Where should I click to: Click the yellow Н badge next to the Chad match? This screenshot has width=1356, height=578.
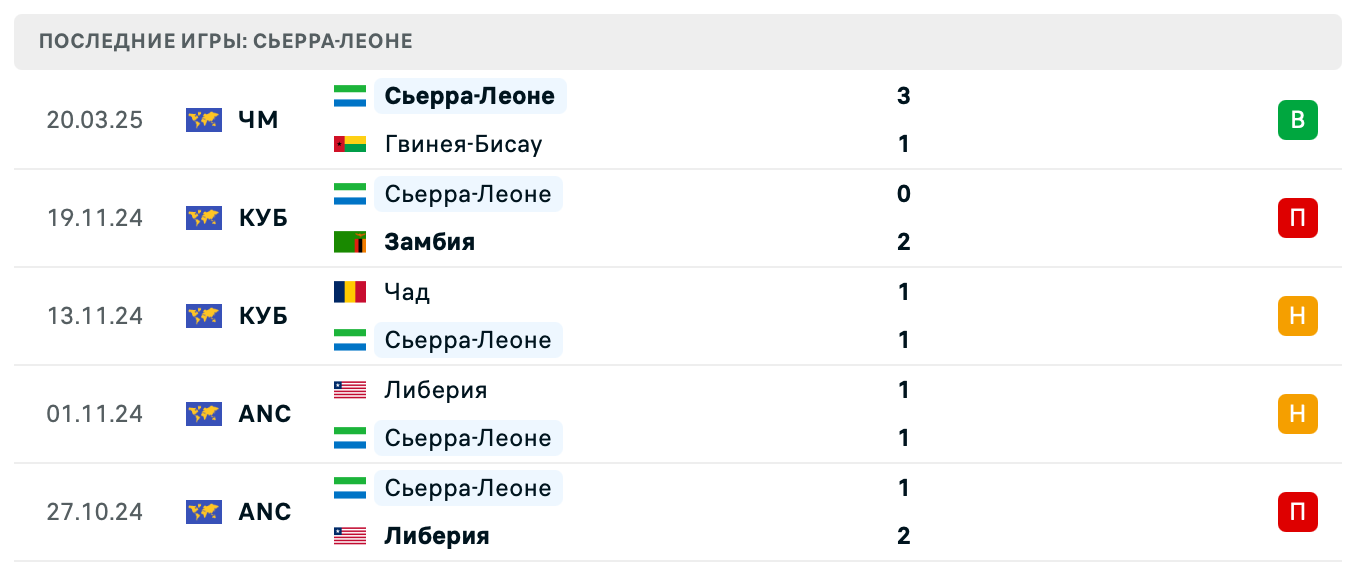pos(1298,316)
